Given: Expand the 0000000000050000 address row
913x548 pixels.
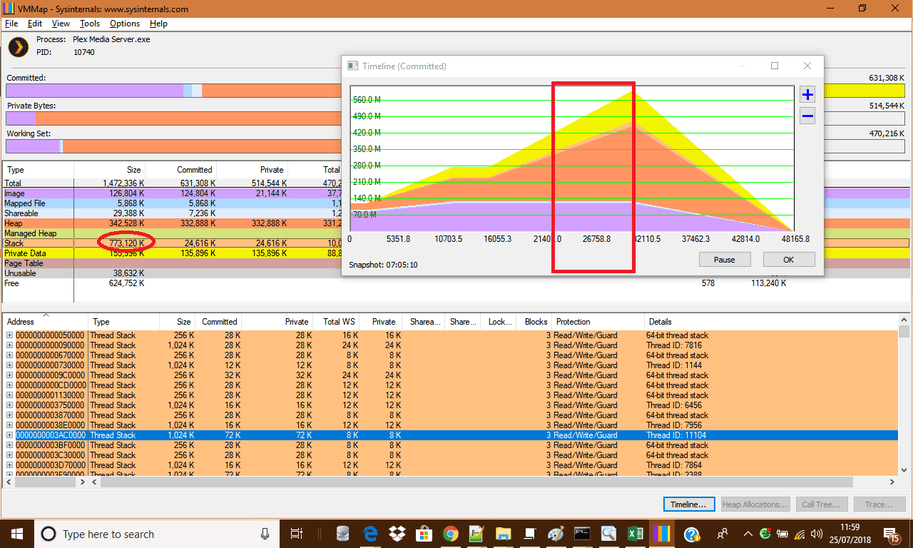Looking at the screenshot, I should pyautogui.click(x=10, y=335).
